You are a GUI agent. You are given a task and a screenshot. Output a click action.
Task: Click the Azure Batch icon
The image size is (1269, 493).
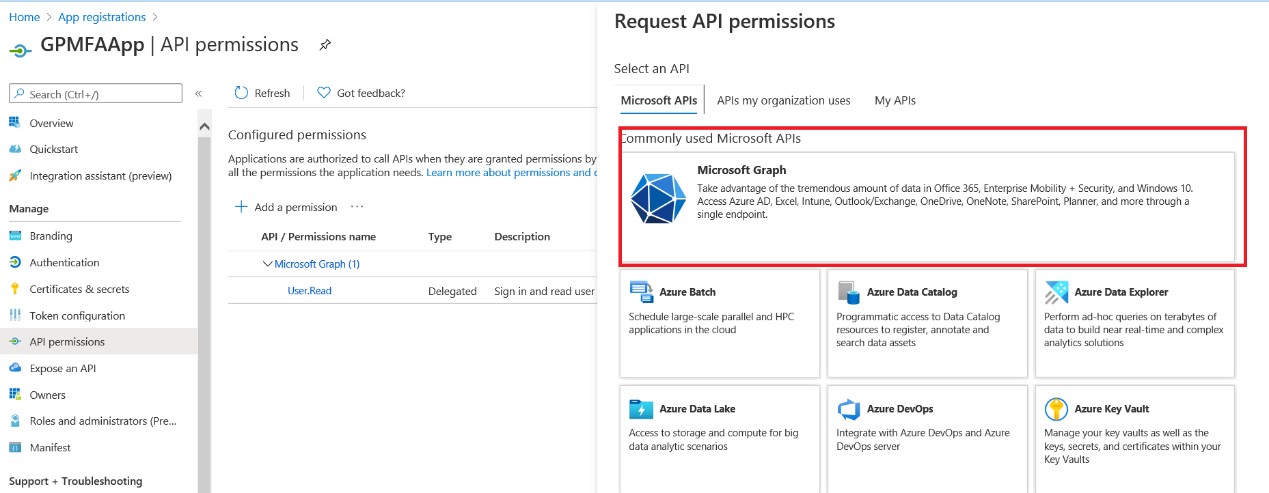point(641,292)
